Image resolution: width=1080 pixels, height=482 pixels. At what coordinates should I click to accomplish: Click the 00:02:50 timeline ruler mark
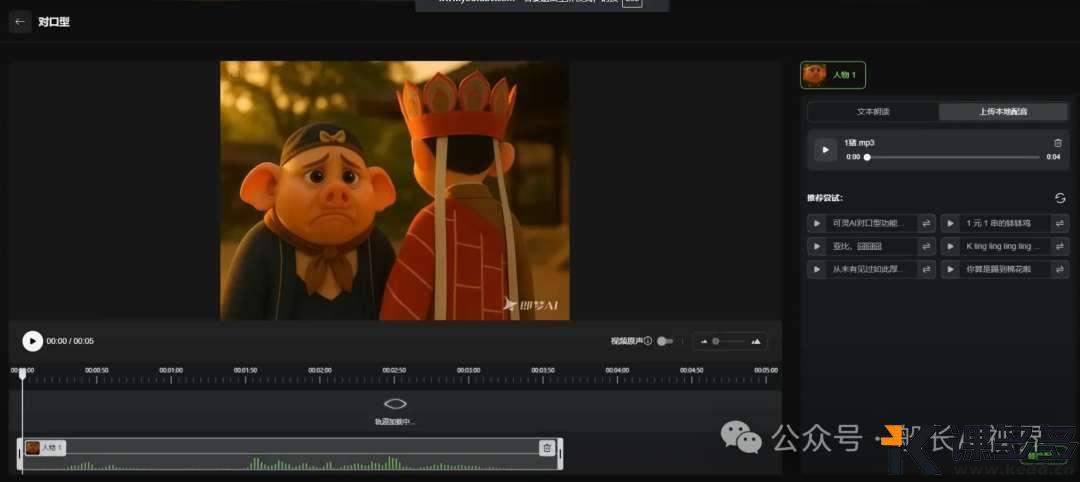[394, 370]
